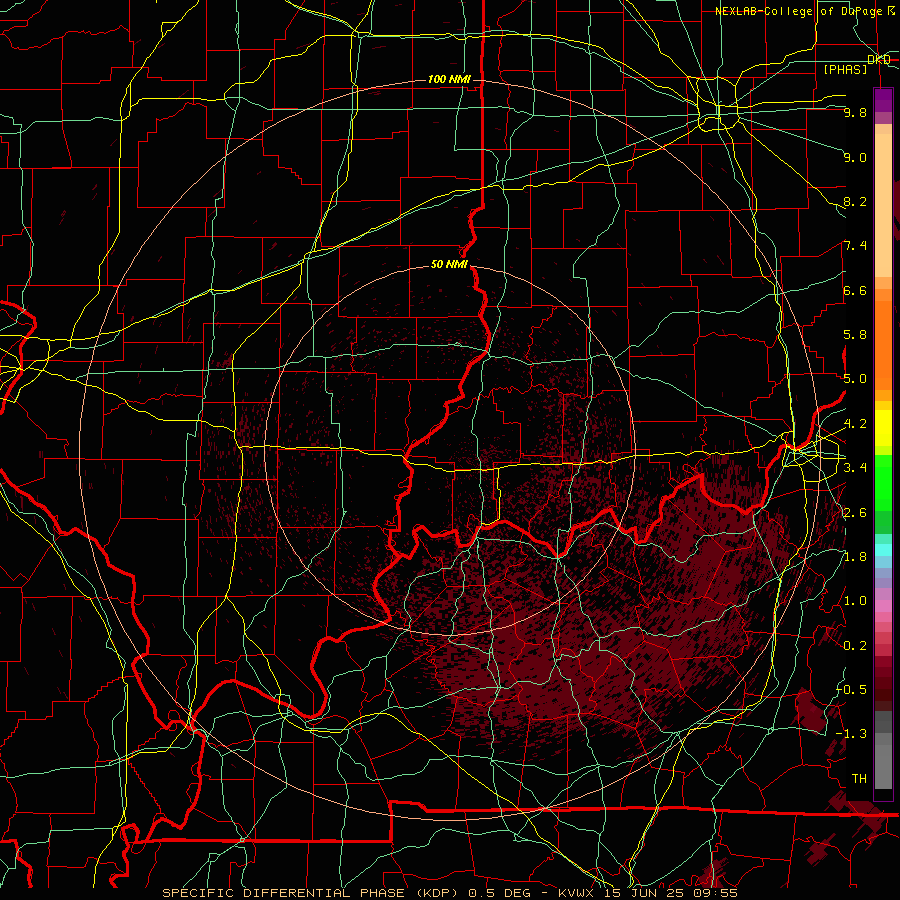Image resolution: width=900 pixels, height=900 pixels.
Task: Pick the bright green swatch in the legend
Action: [883, 482]
